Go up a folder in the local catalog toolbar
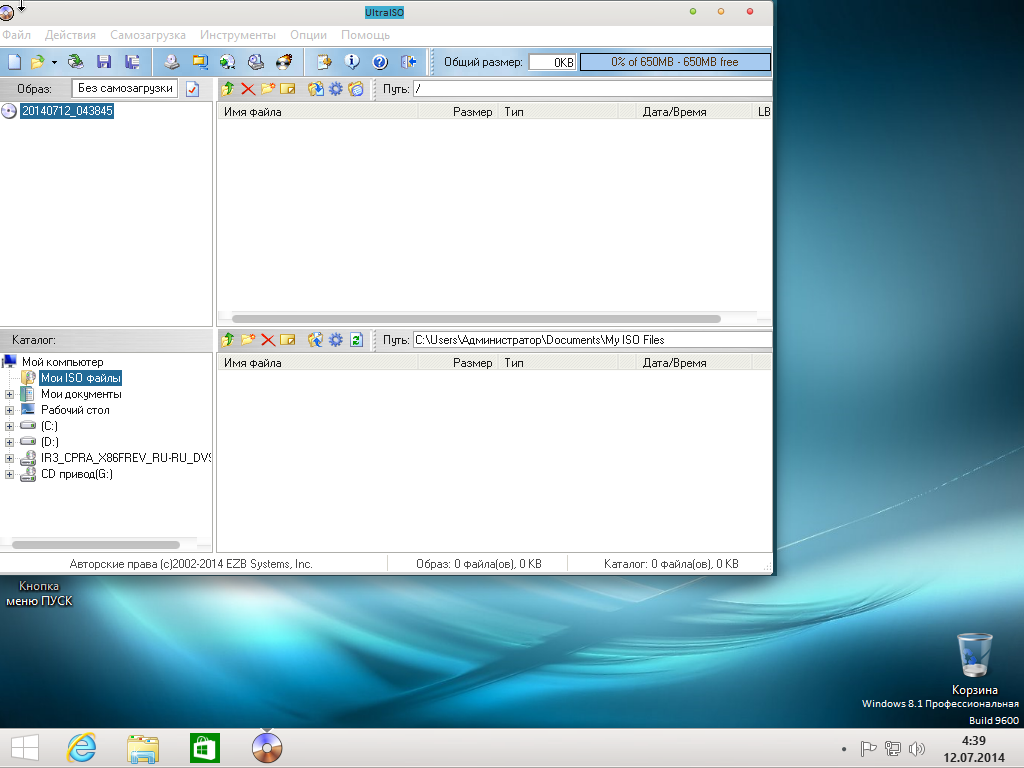The height and width of the screenshot is (768, 1024). coord(227,340)
